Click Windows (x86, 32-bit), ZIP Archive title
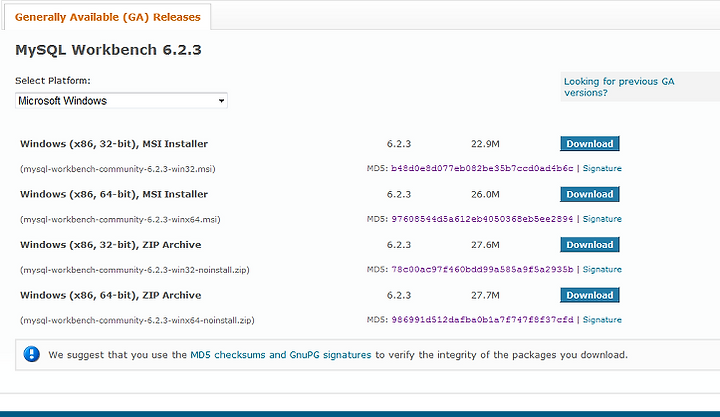Screen dimensions: 720x417 point(111,245)
